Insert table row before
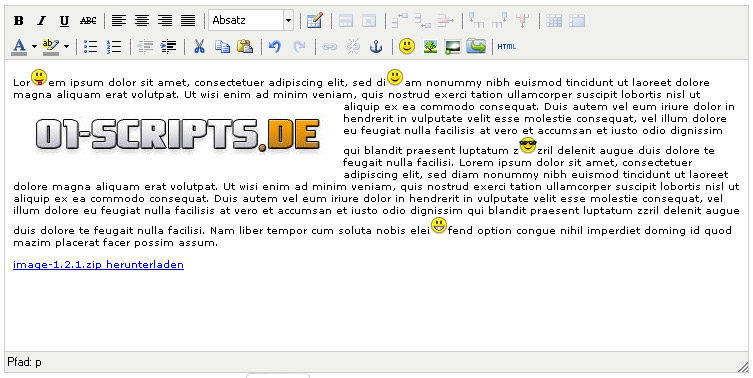Screen dimensions: 753x378 tap(400, 21)
